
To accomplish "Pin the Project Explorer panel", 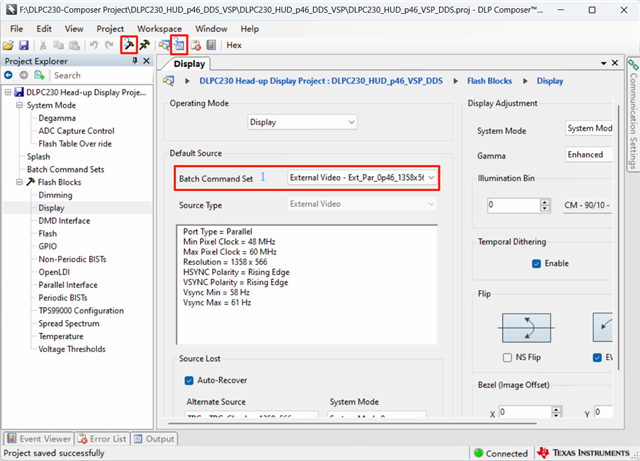I will pos(135,61).
